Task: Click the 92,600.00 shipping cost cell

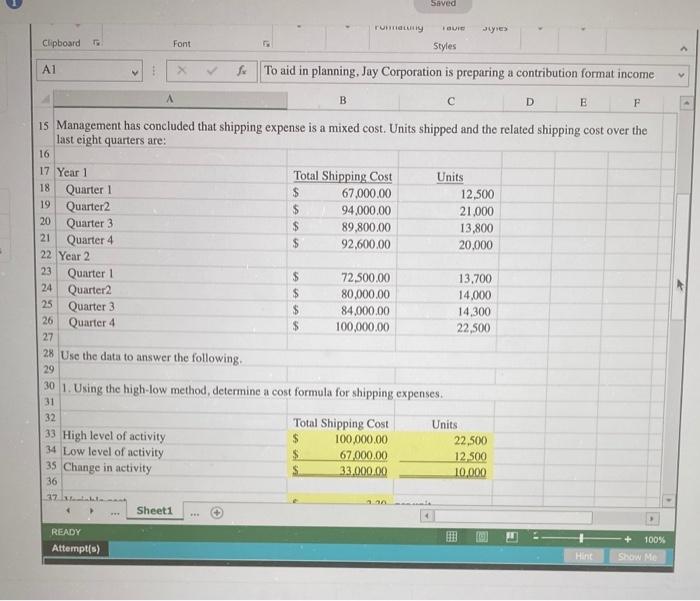Action: [342, 244]
